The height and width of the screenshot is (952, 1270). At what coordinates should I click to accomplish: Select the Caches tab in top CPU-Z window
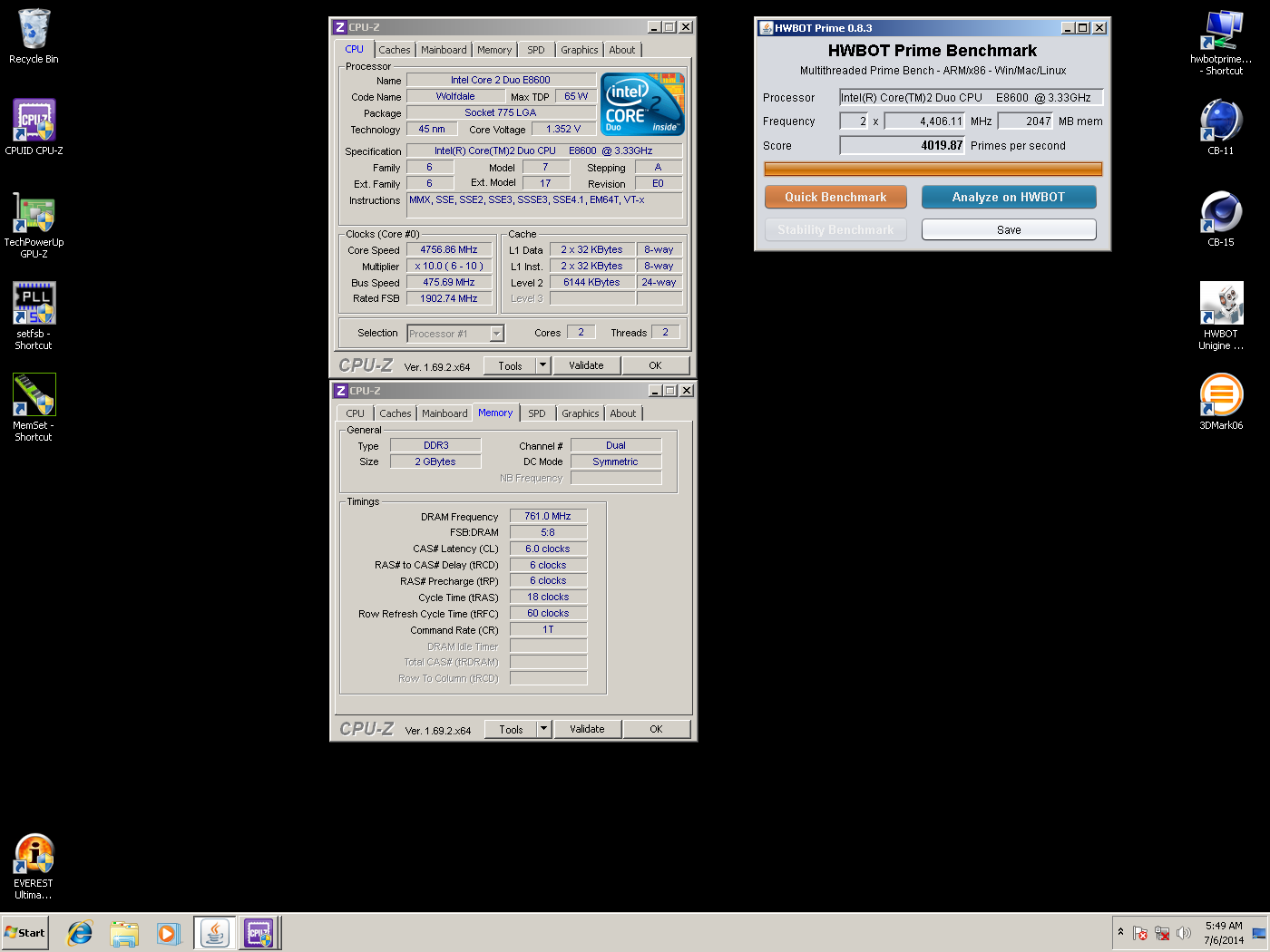(x=395, y=50)
